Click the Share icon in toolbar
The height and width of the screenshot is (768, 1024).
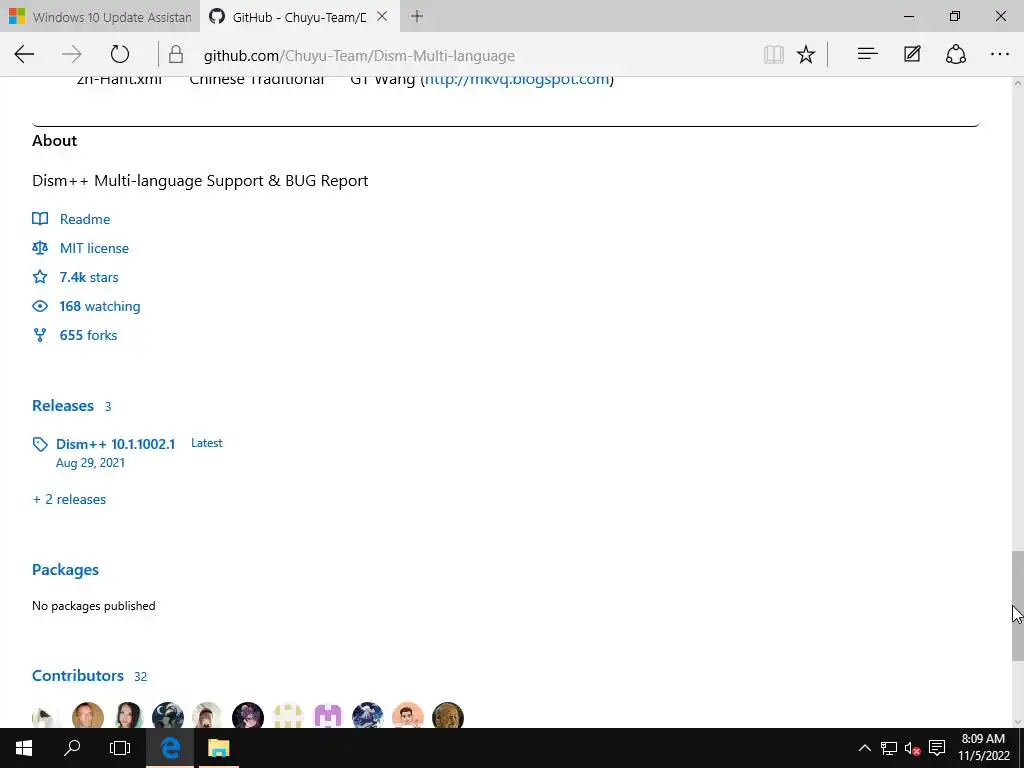(x=955, y=54)
